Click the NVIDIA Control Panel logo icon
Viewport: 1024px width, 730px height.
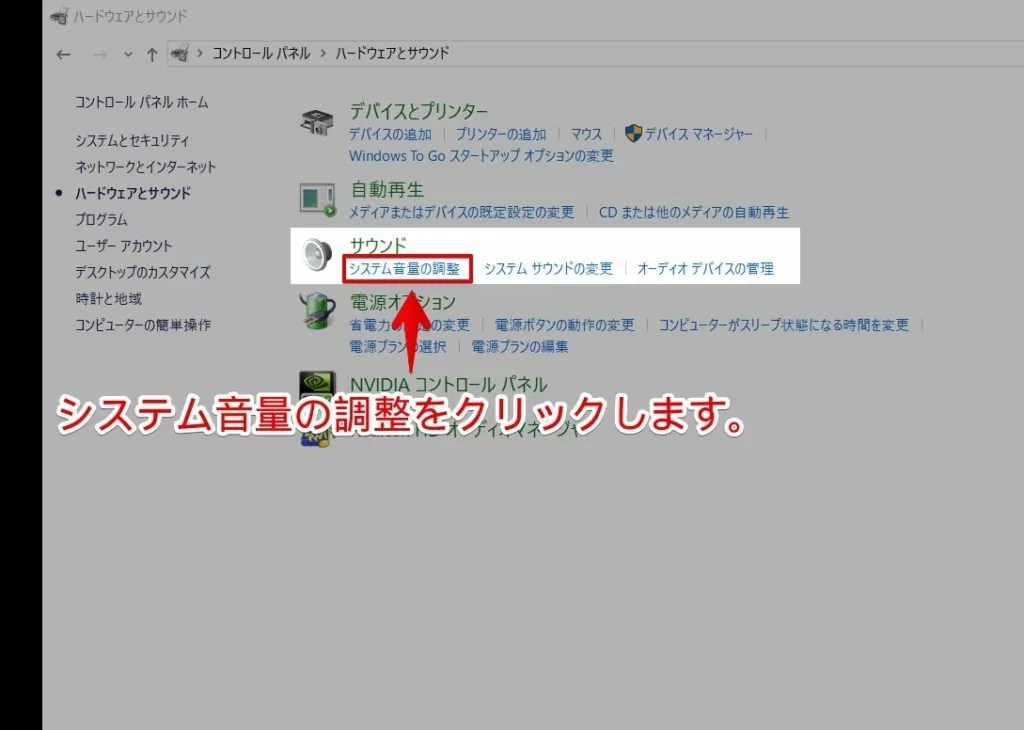pos(315,385)
